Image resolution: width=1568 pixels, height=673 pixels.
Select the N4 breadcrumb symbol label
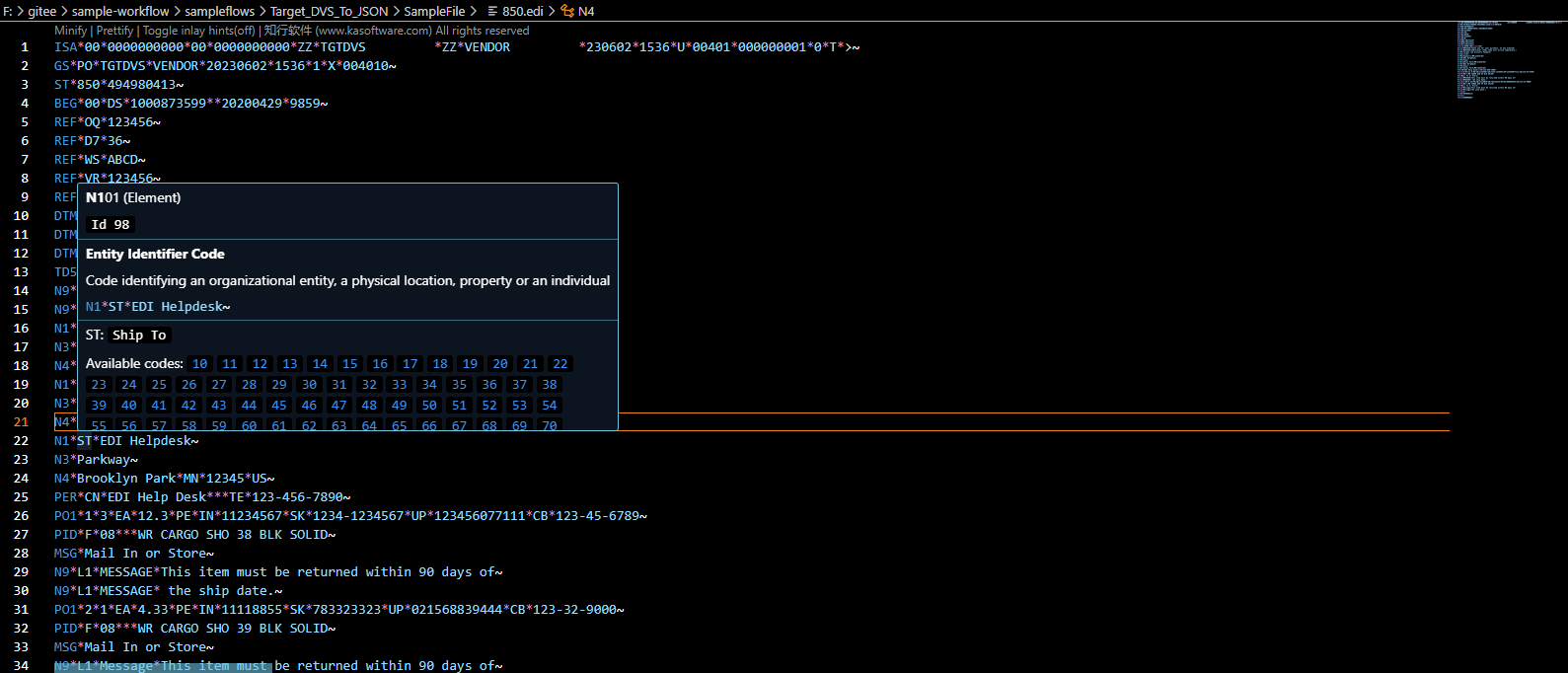tap(586, 11)
